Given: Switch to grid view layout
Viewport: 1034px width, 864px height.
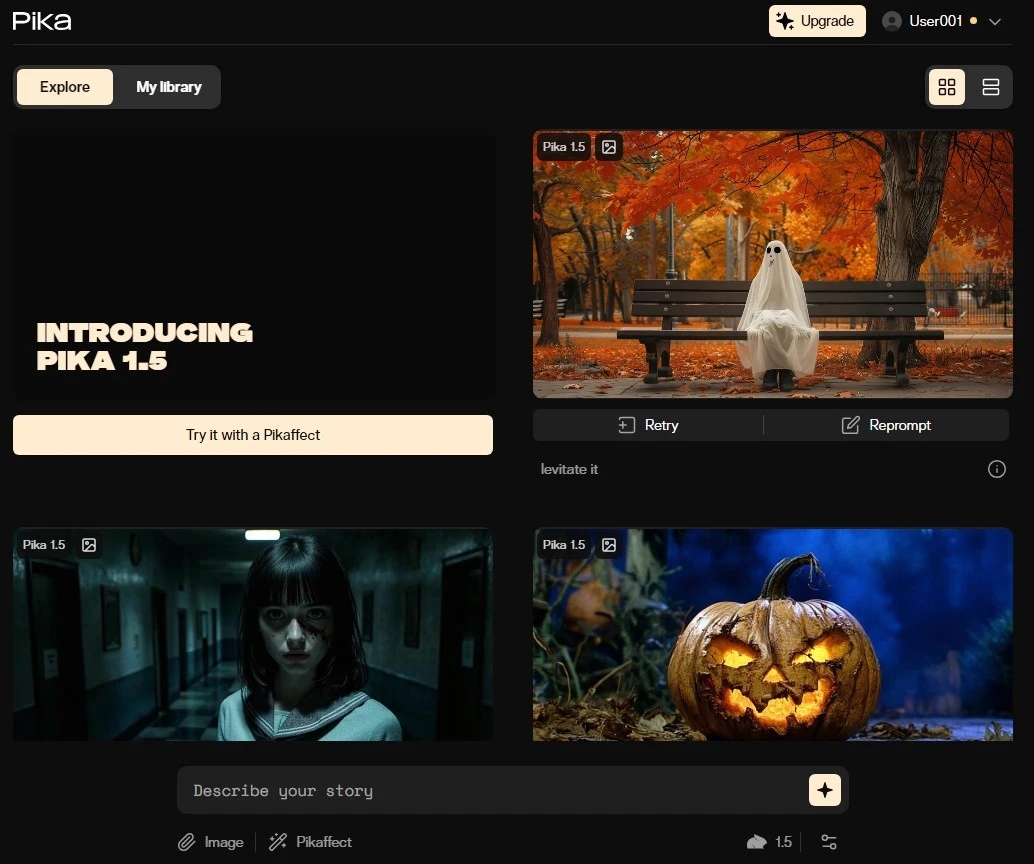Looking at the screenshot, I should pos(947,87).
